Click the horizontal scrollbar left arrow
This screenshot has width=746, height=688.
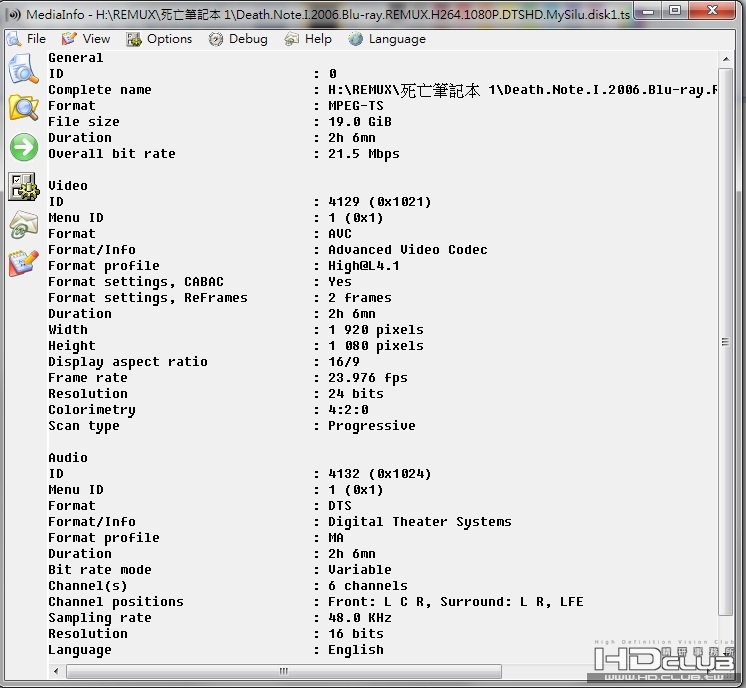point(56,671)
